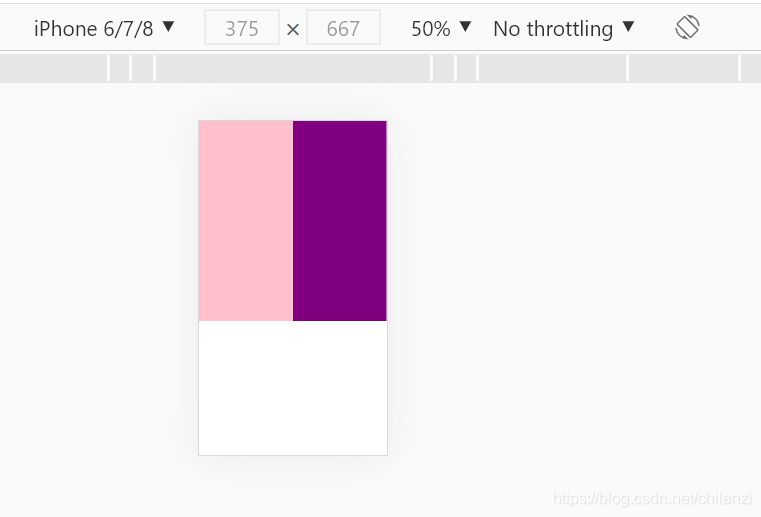This screenshot has height=517, width=761.
Task: Select the 375 width input field
Action: coord(242,28)
